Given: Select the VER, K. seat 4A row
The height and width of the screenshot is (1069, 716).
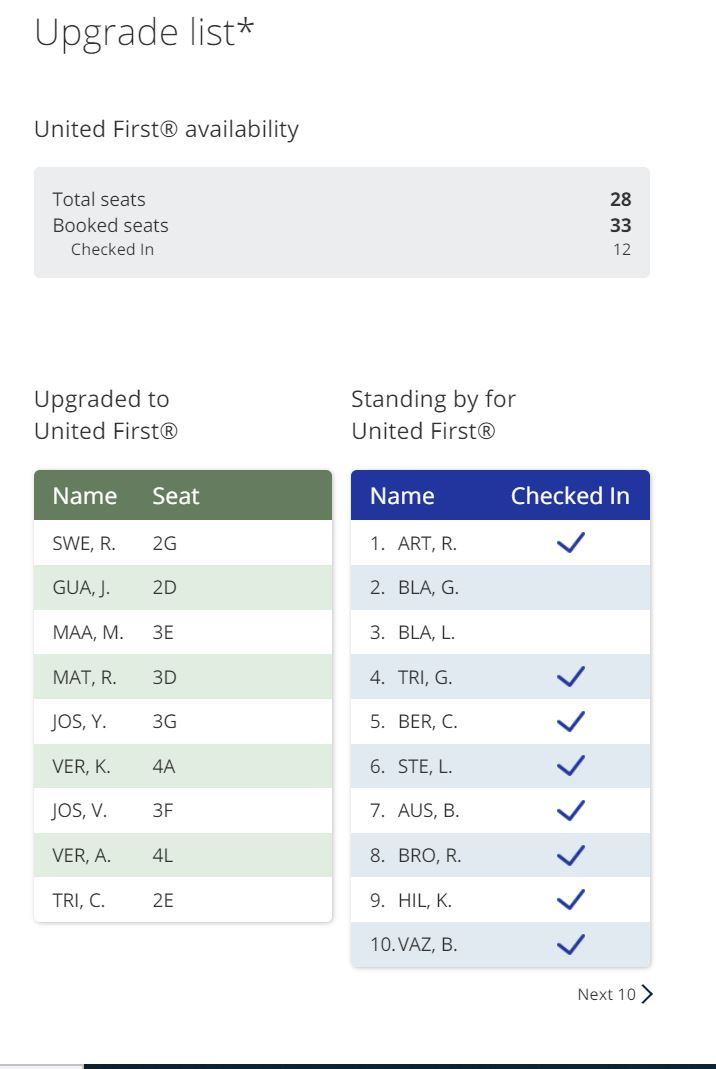Looking at the screenshot, I should (x=183, y=767).
